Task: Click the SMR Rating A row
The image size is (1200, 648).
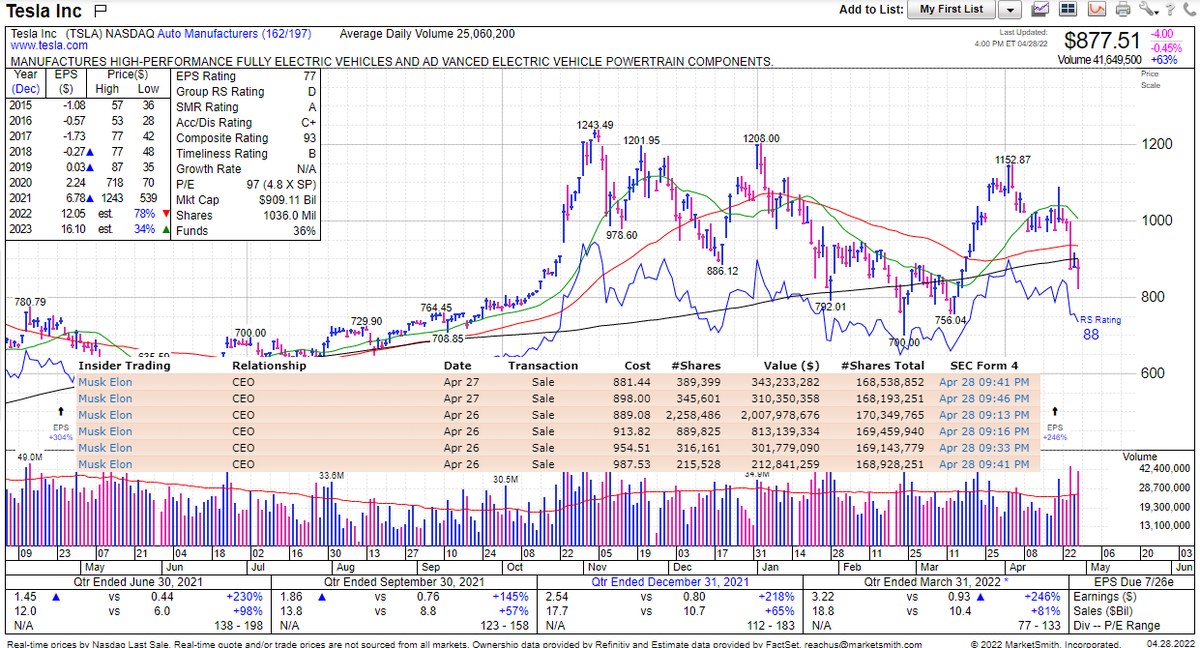Action: point(245,107)
